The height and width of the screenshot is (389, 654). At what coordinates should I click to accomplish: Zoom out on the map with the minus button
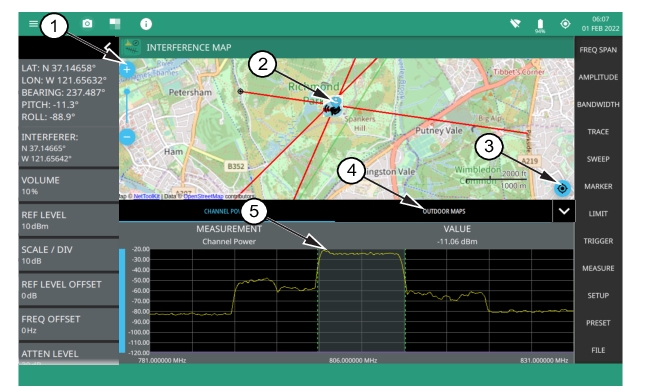pyautogui.click(x=127, y=137)
